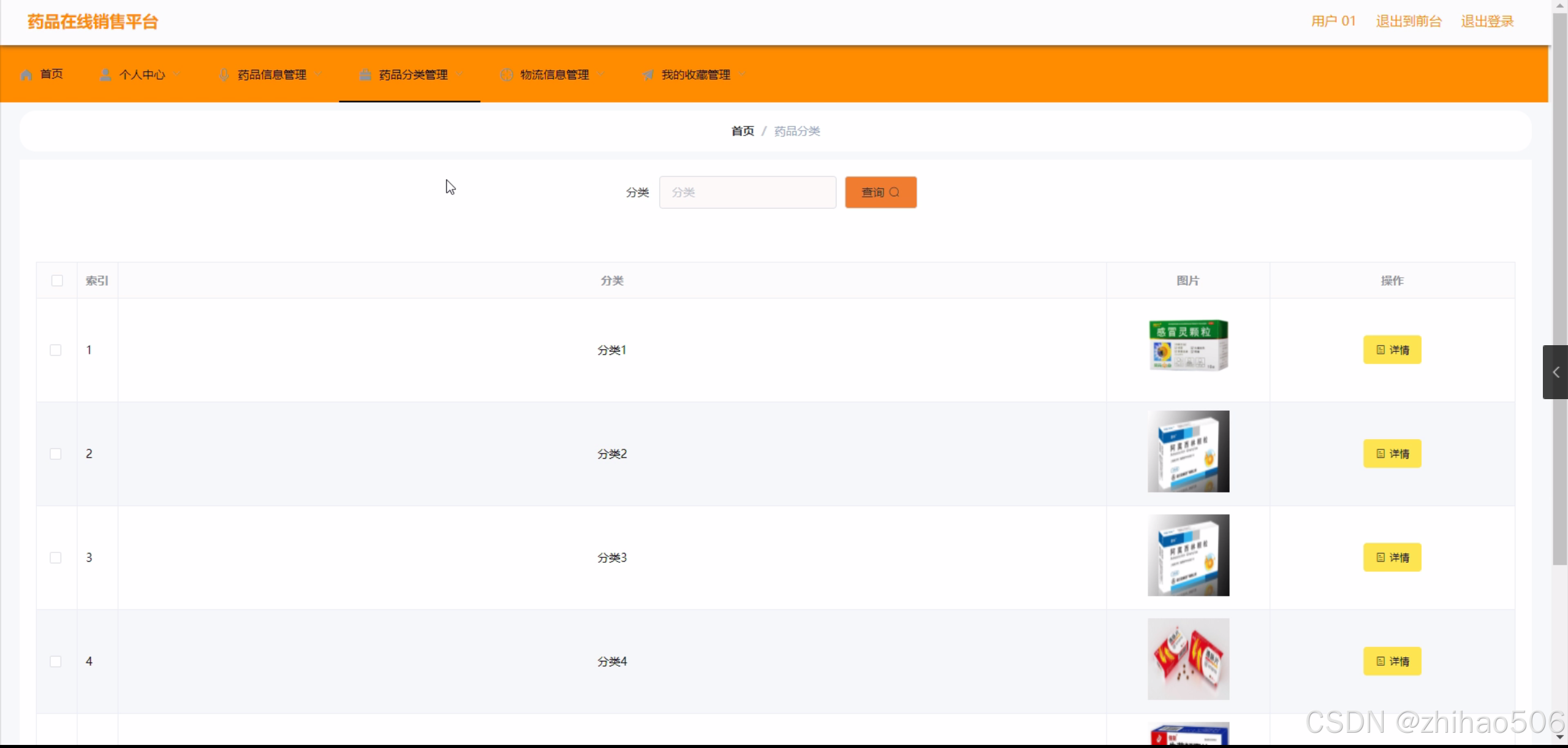Open the 我的收藏管理 menu
1568x748 pixels.
[x=695, y=75]
